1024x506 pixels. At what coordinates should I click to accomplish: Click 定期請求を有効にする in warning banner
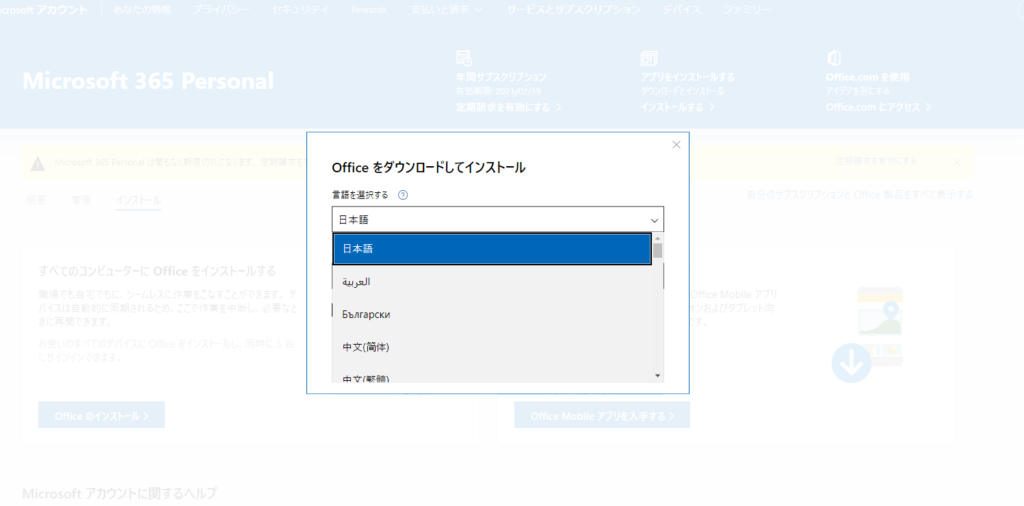pyautogui.click(x=876, y=161)
